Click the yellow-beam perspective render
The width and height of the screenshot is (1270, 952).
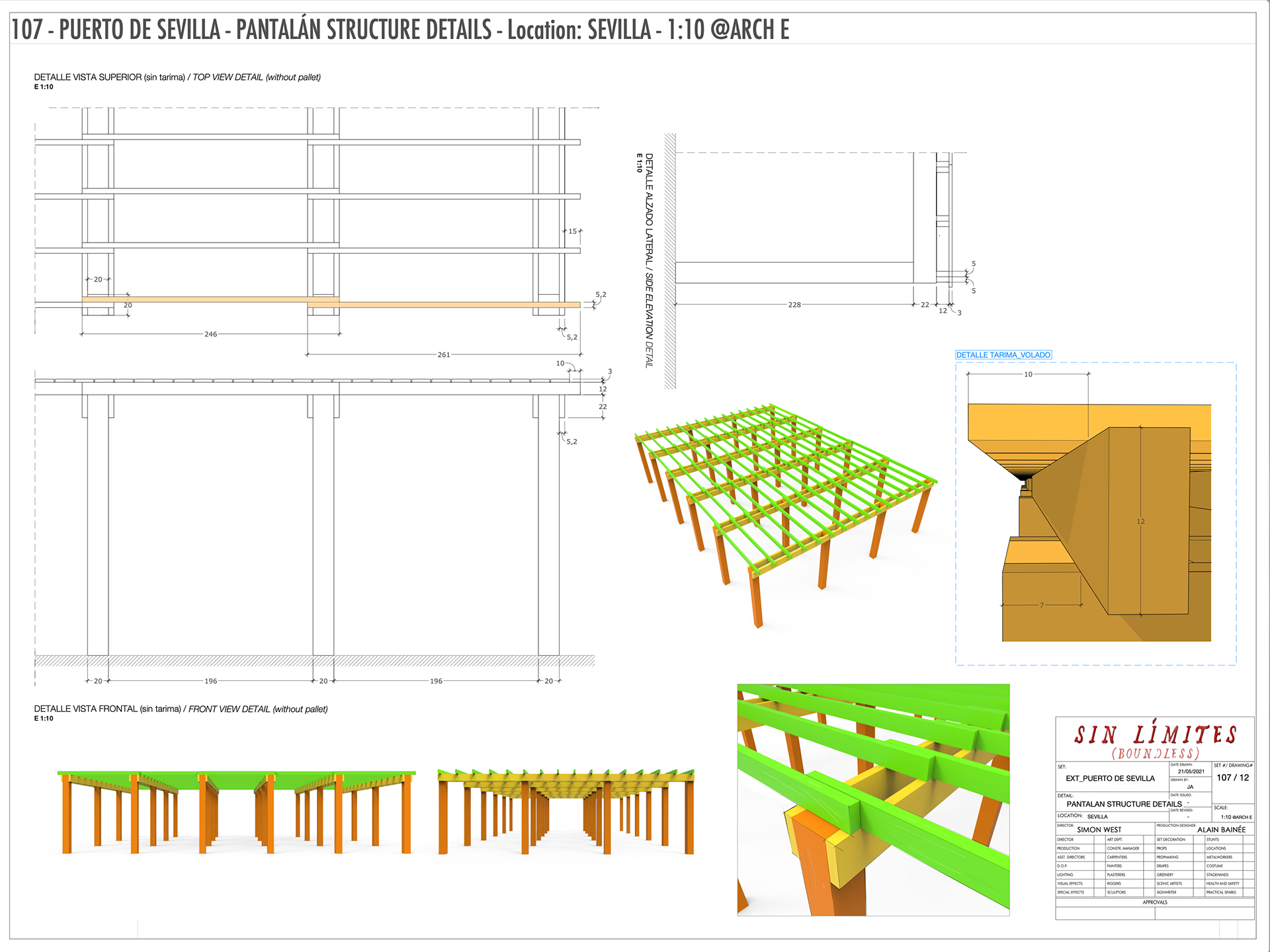[x=566, y=812]
